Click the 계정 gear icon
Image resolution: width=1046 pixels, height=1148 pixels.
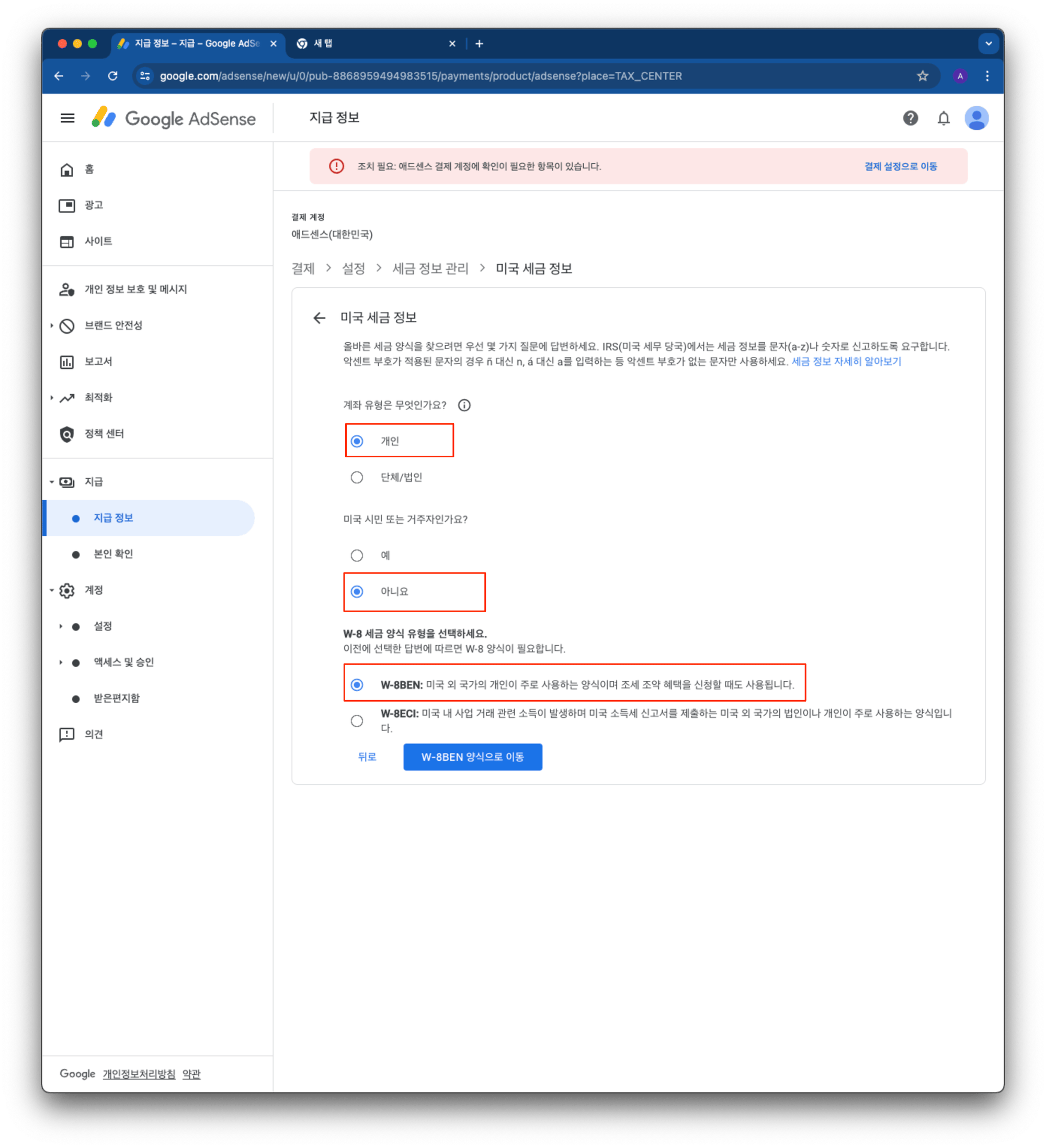tap(66, 591)
